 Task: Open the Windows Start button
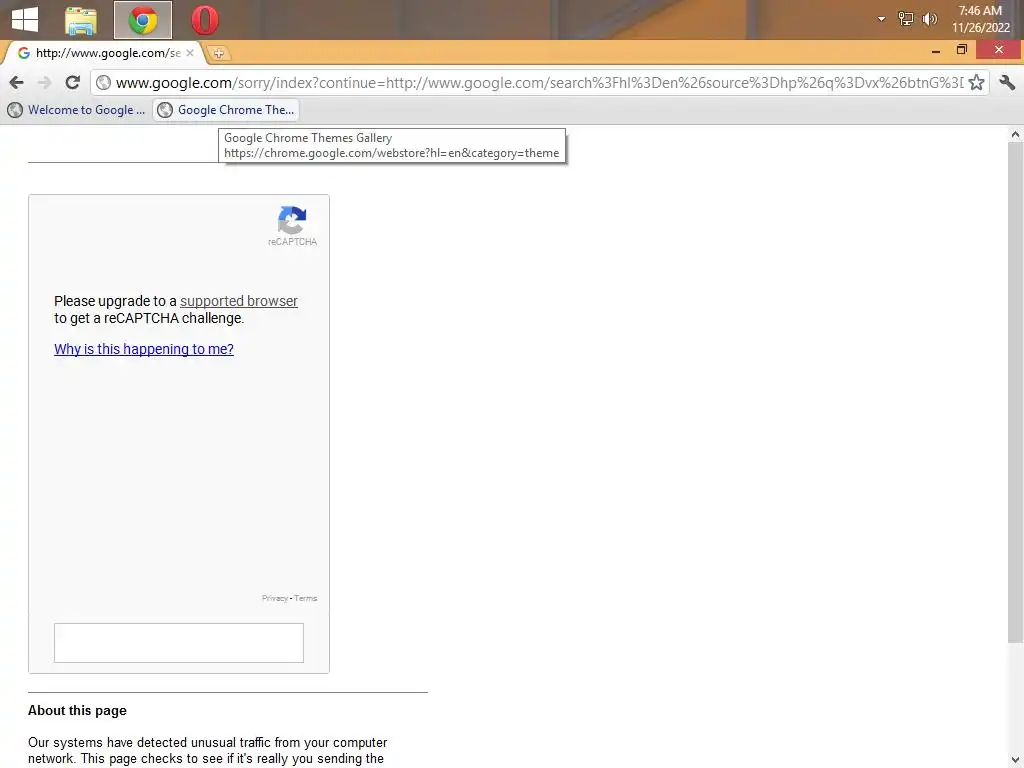click(25, 20)
